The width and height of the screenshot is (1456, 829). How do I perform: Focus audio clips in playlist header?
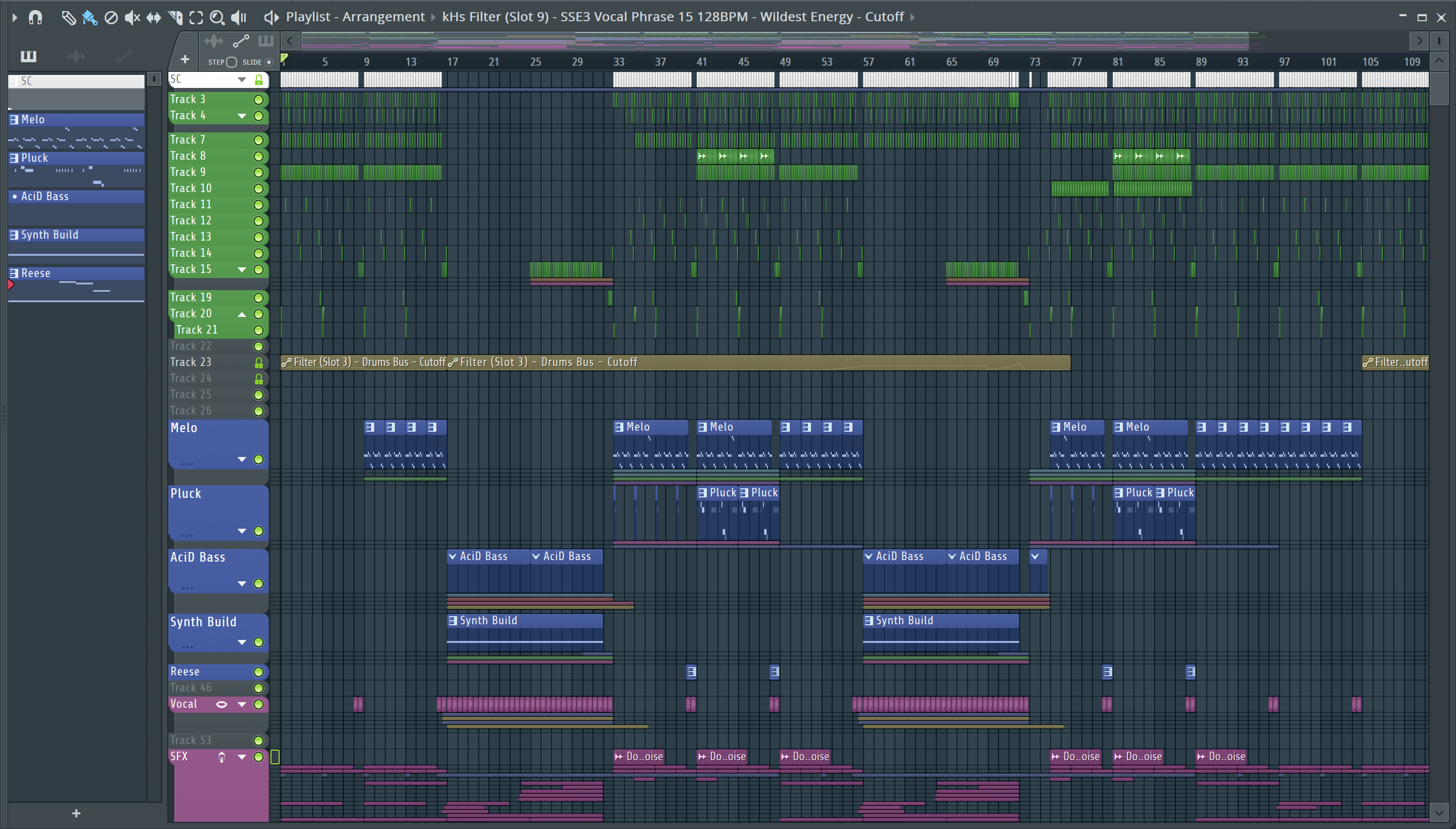click(214, 41)
